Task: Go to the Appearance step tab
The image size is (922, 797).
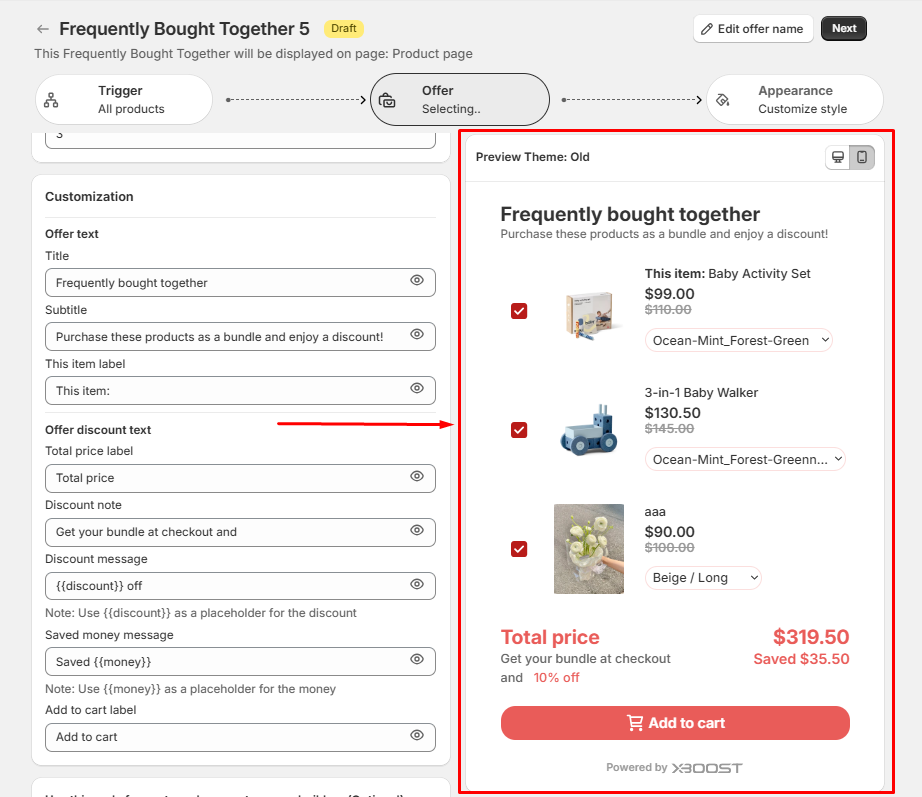Action: tap(795, 99)
